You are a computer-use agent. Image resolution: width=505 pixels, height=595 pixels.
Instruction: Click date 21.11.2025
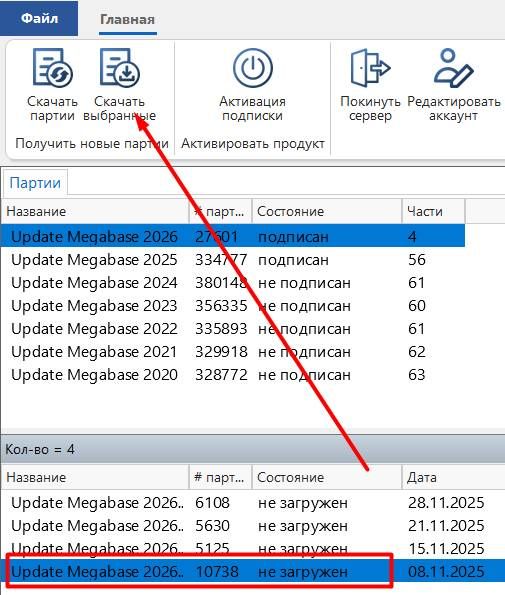point(446,526)
